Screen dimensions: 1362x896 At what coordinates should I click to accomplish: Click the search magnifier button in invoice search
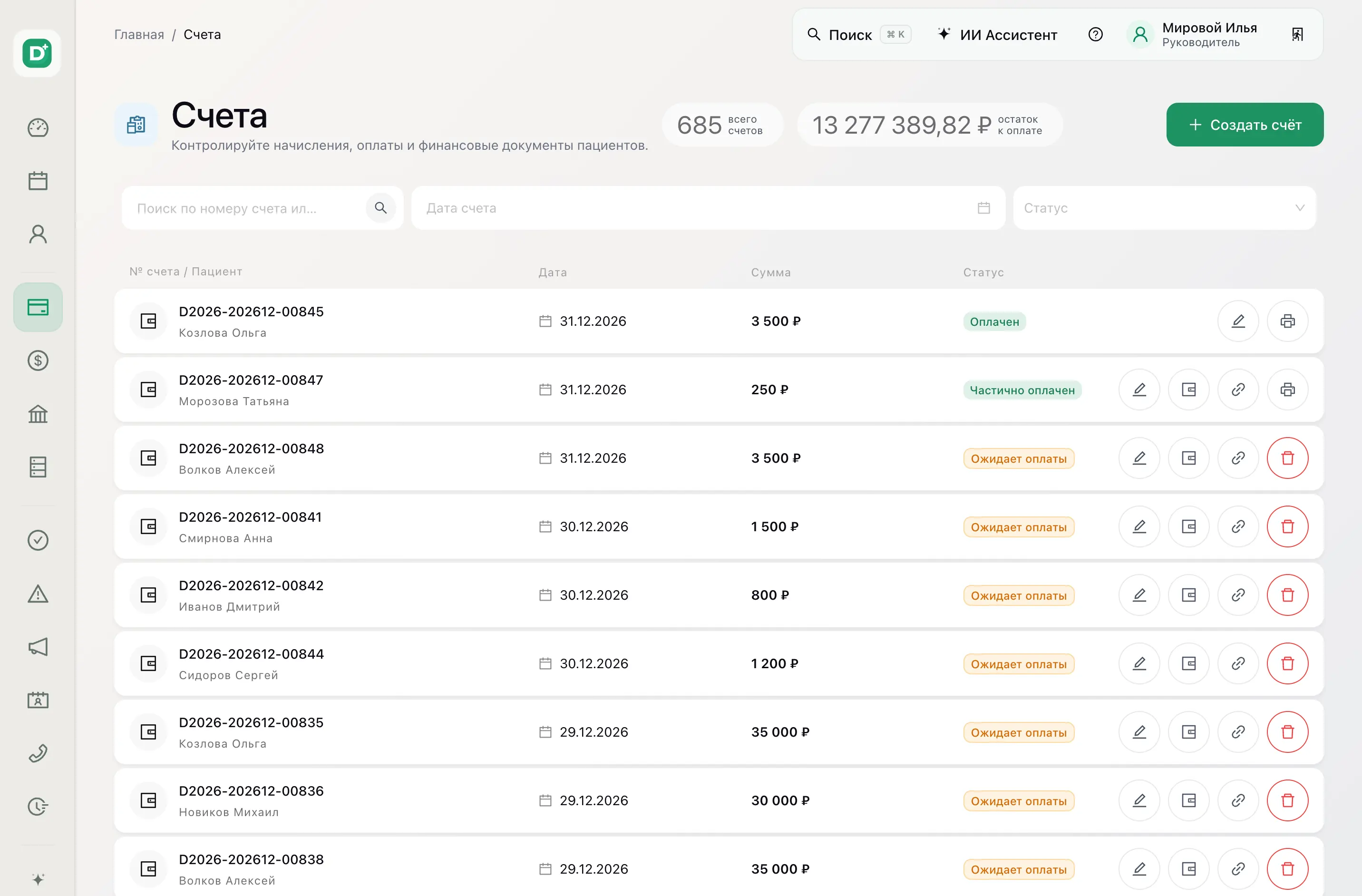pos(380,208)
